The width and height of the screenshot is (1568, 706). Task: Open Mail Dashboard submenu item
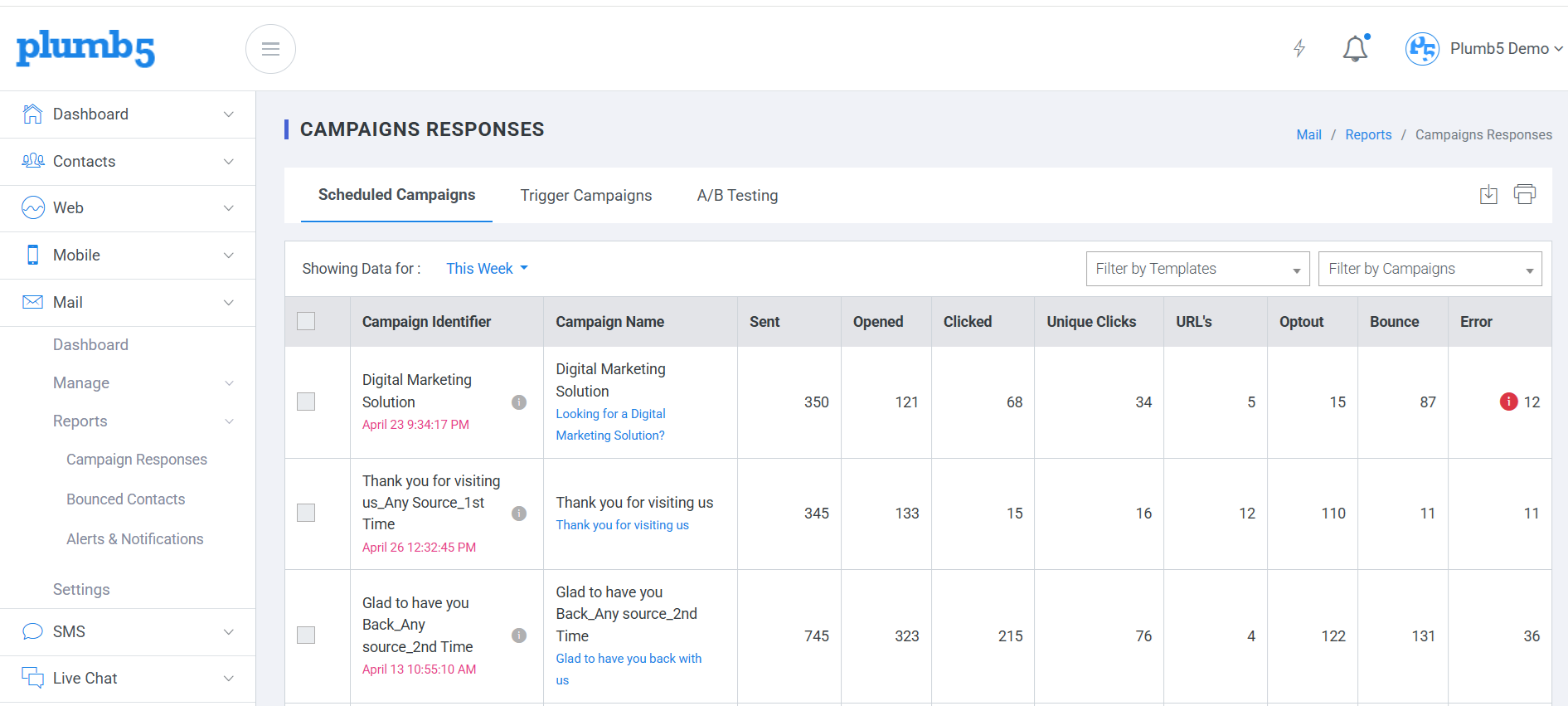90,344
